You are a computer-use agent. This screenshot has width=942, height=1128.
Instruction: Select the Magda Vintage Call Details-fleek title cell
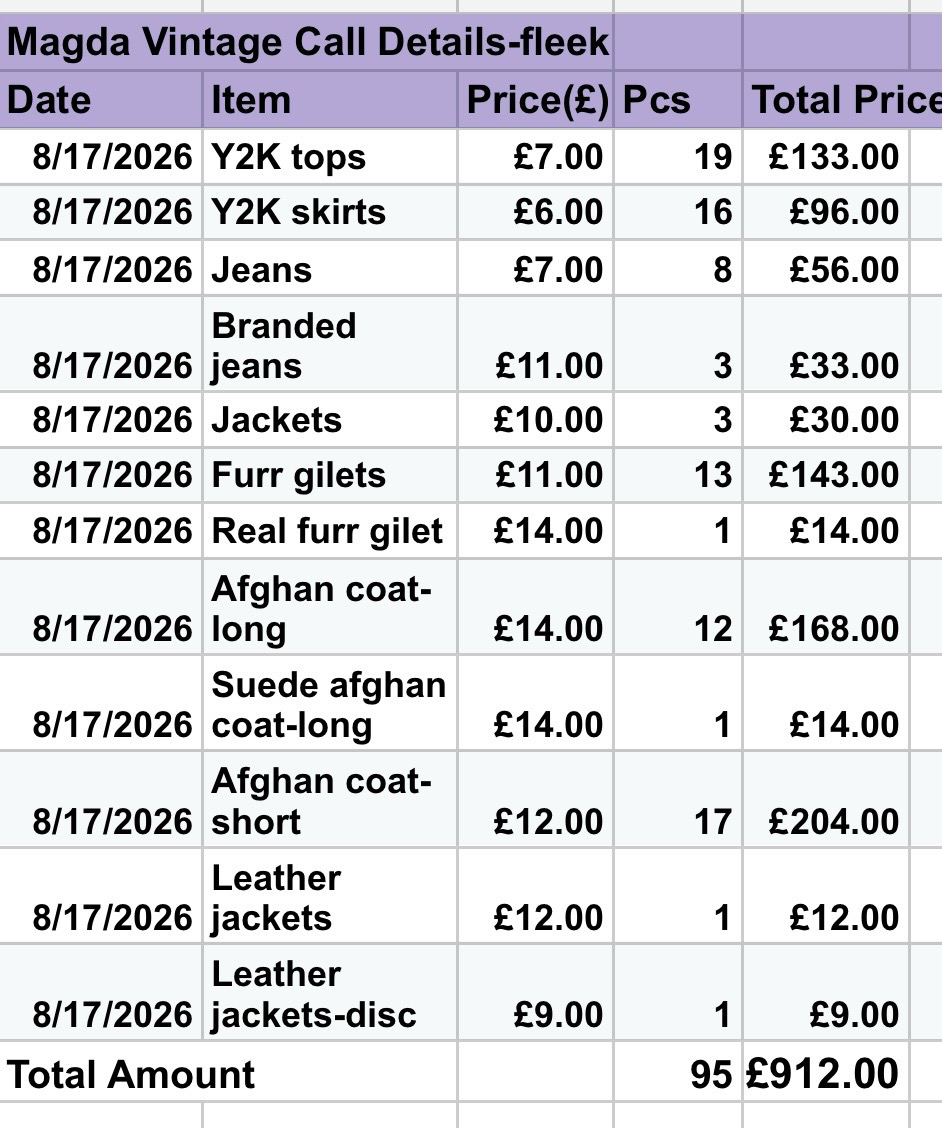pyautogui.click(x=307, y=42)
